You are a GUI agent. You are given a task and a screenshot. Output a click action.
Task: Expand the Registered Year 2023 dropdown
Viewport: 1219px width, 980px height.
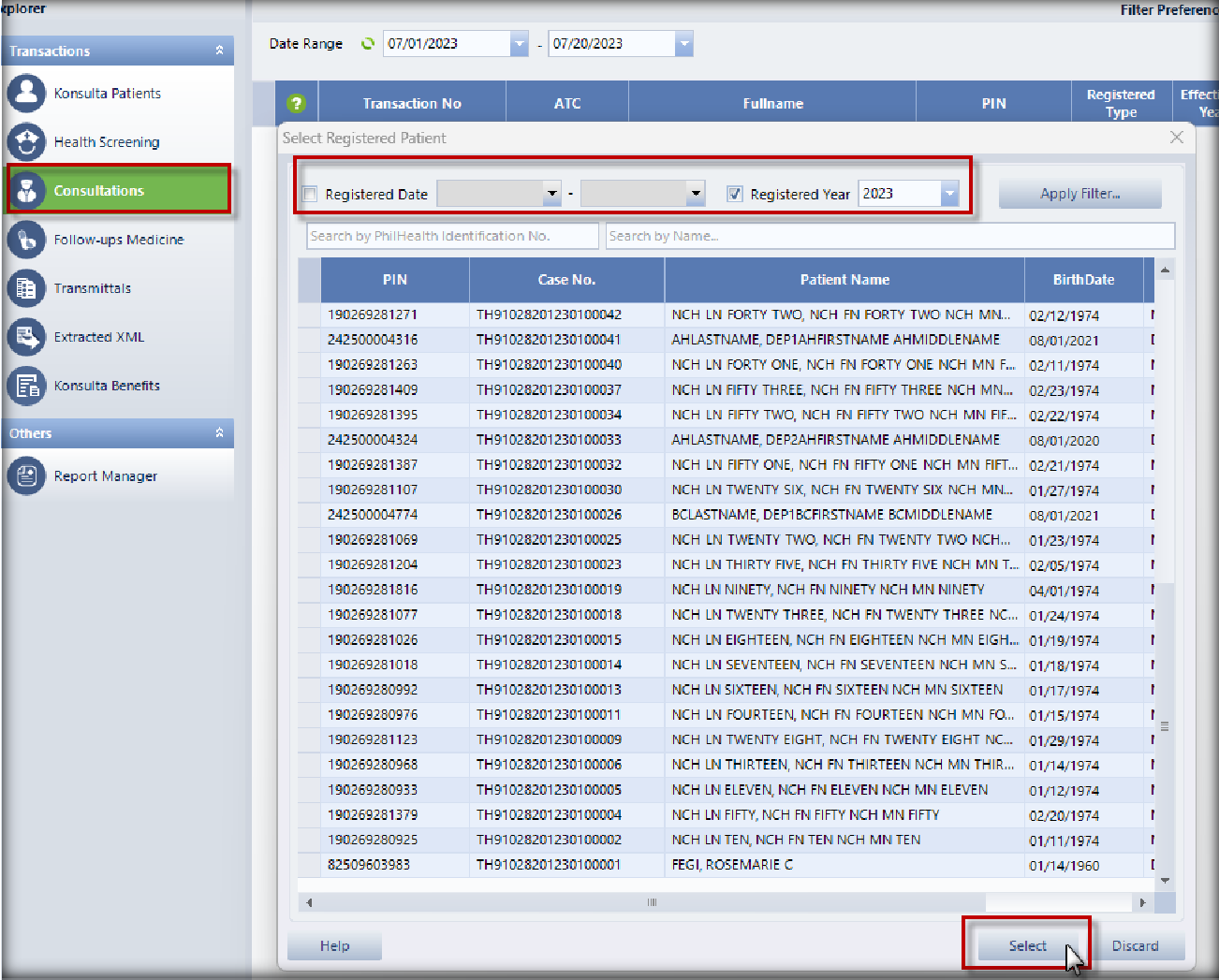coord(949,194)
